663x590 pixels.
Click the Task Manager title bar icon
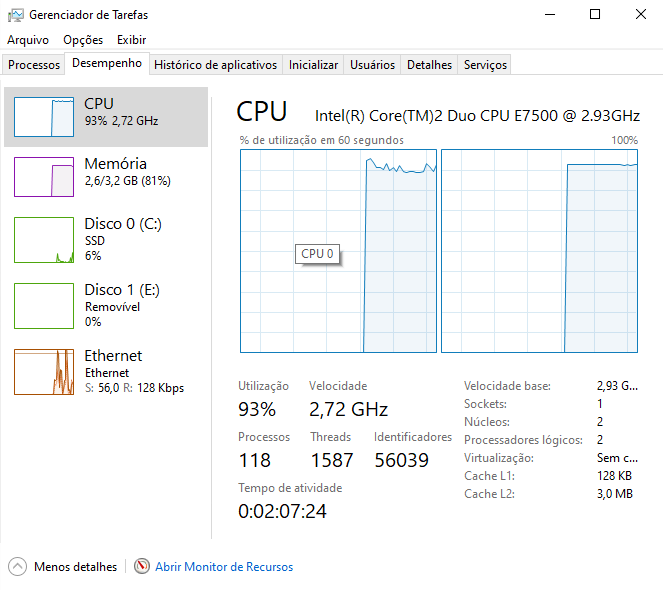[16, 15]
